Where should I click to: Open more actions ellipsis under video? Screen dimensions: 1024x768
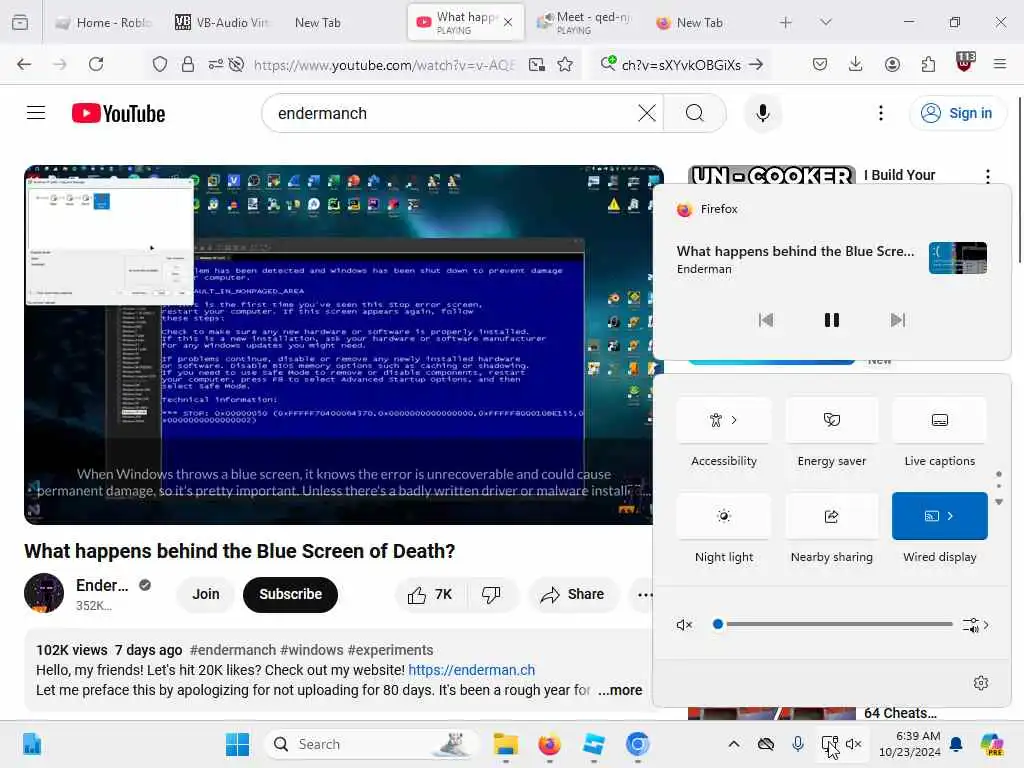point(645,594)
